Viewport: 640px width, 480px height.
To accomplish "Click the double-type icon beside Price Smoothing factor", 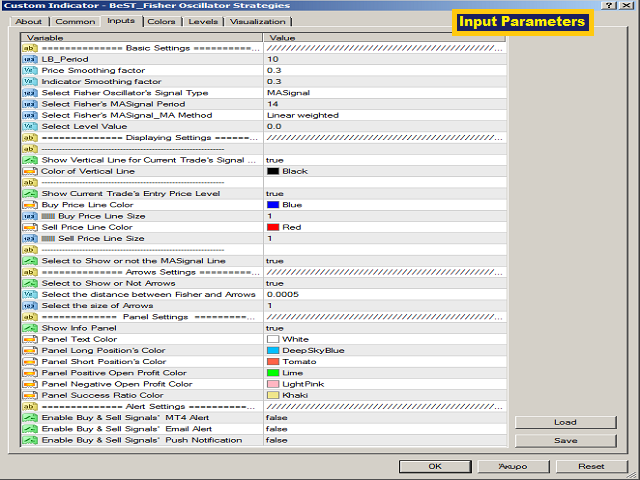I will pyautogui.click(x=30, y=70).
